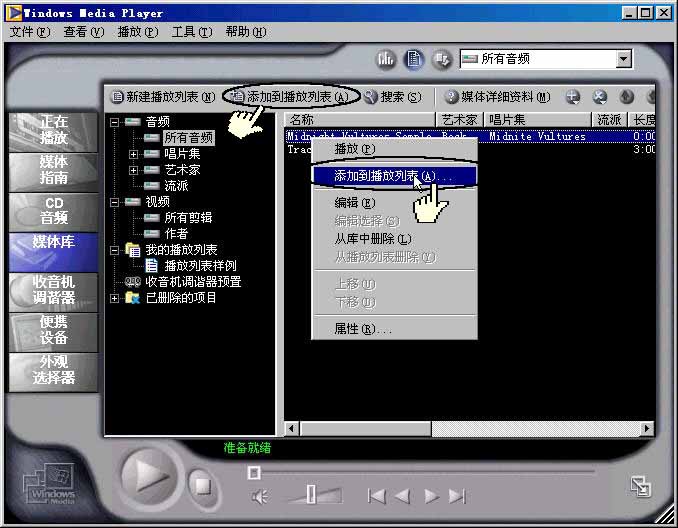Screen dimensions: 678x528
Task: Collapse the 我的播放列表 tree node
Action: point(115,250)
